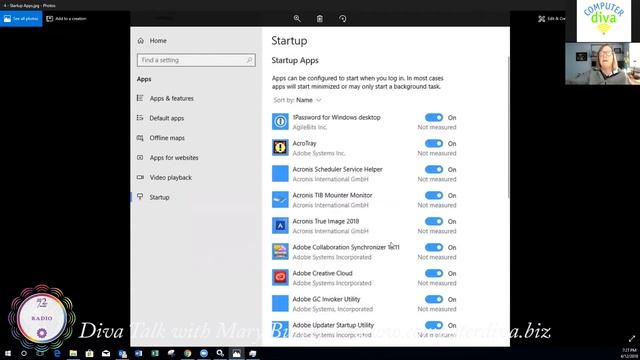Toggle Adobe Updater Startup Utility switch
Image resolution: width=640 pixels, height=360 pixels.
click(x=433, y=325)
